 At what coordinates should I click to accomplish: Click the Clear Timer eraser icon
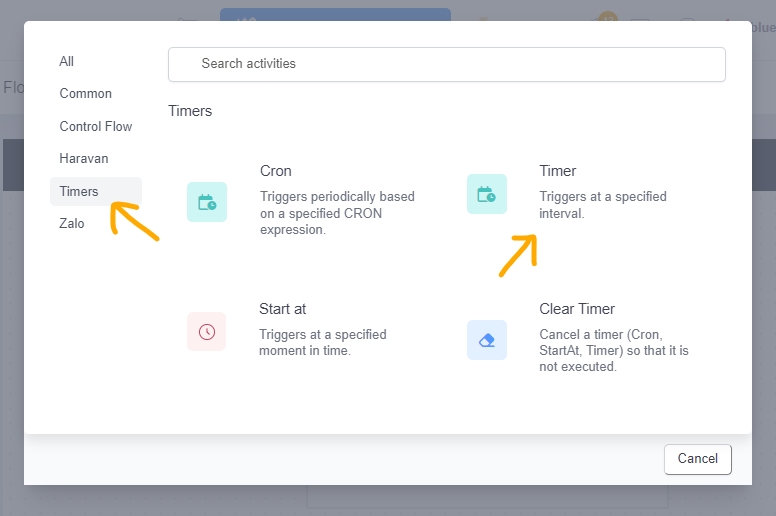(487, 340)
